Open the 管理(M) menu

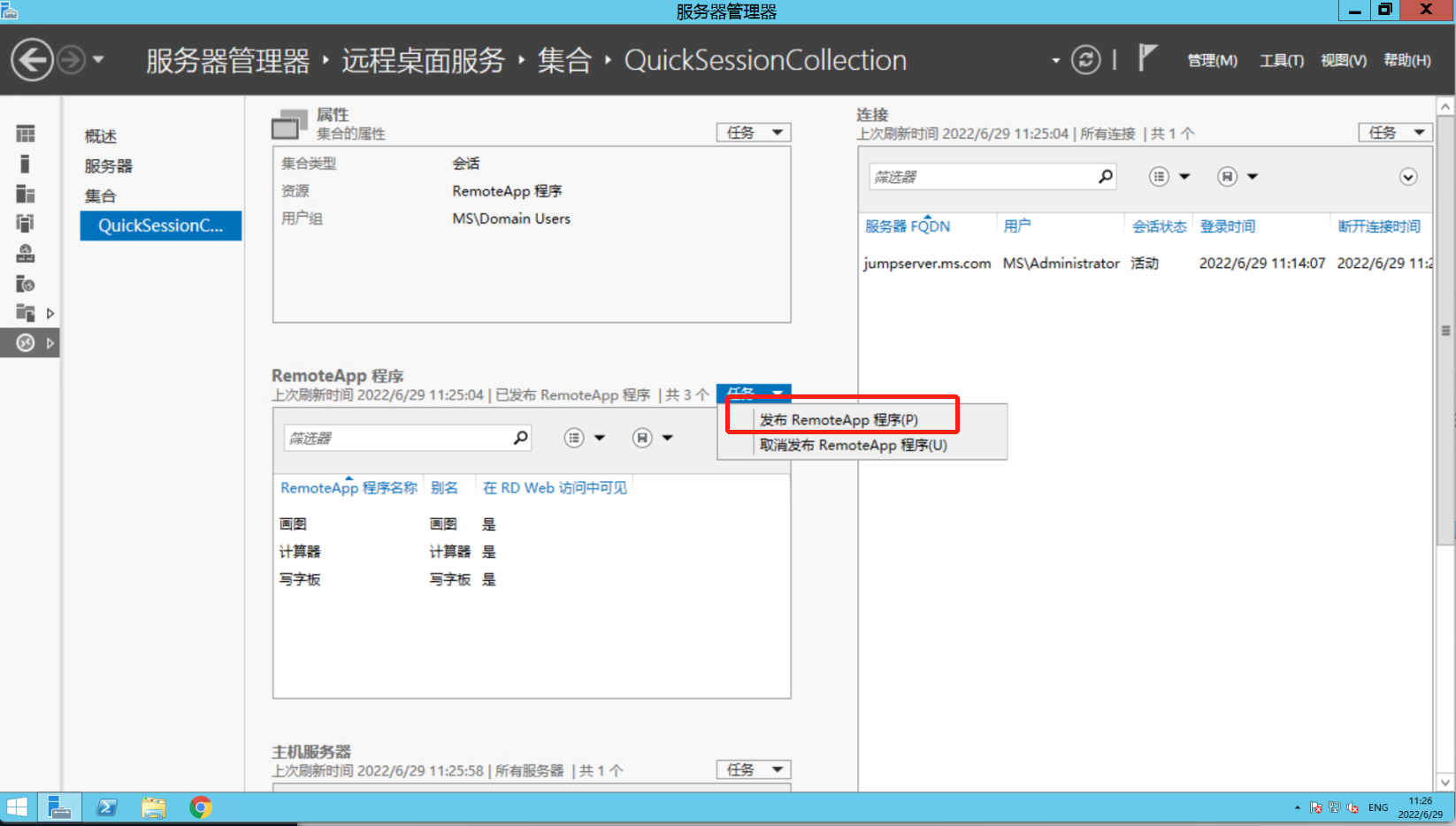click(1212, 60)
